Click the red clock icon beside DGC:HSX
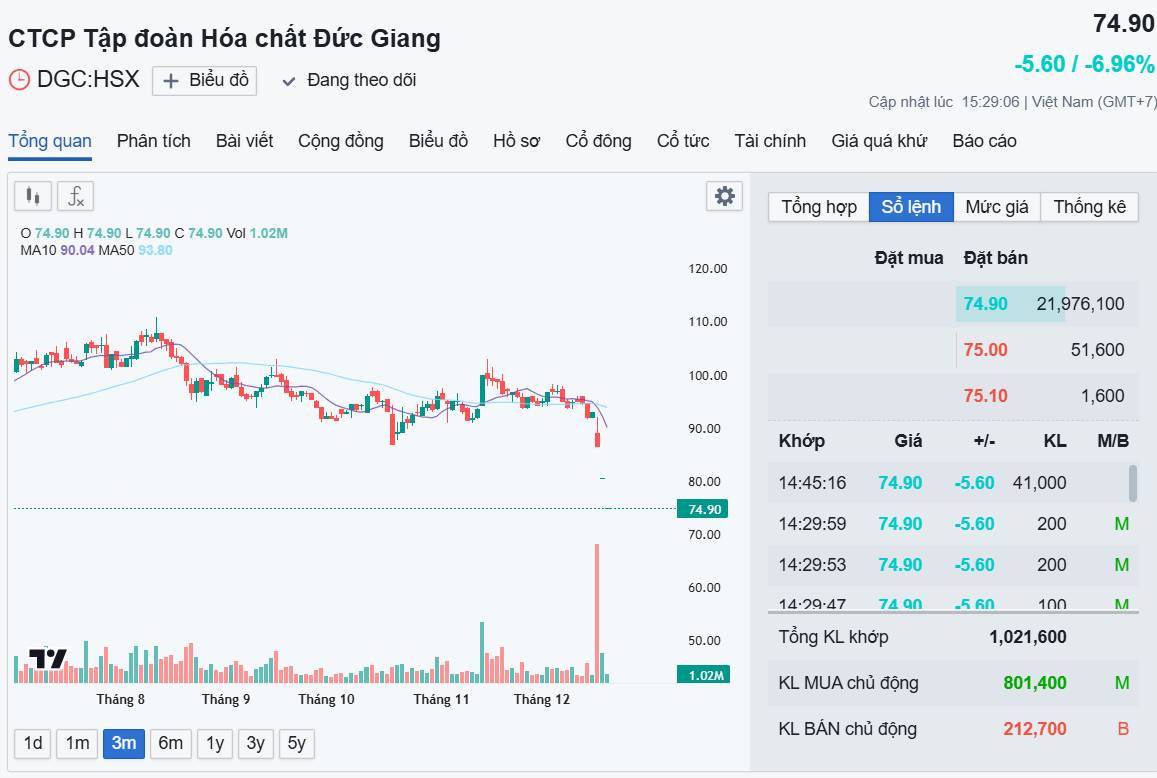The width and height of the screenshot is (1157, 778). (x=18, y=79)
